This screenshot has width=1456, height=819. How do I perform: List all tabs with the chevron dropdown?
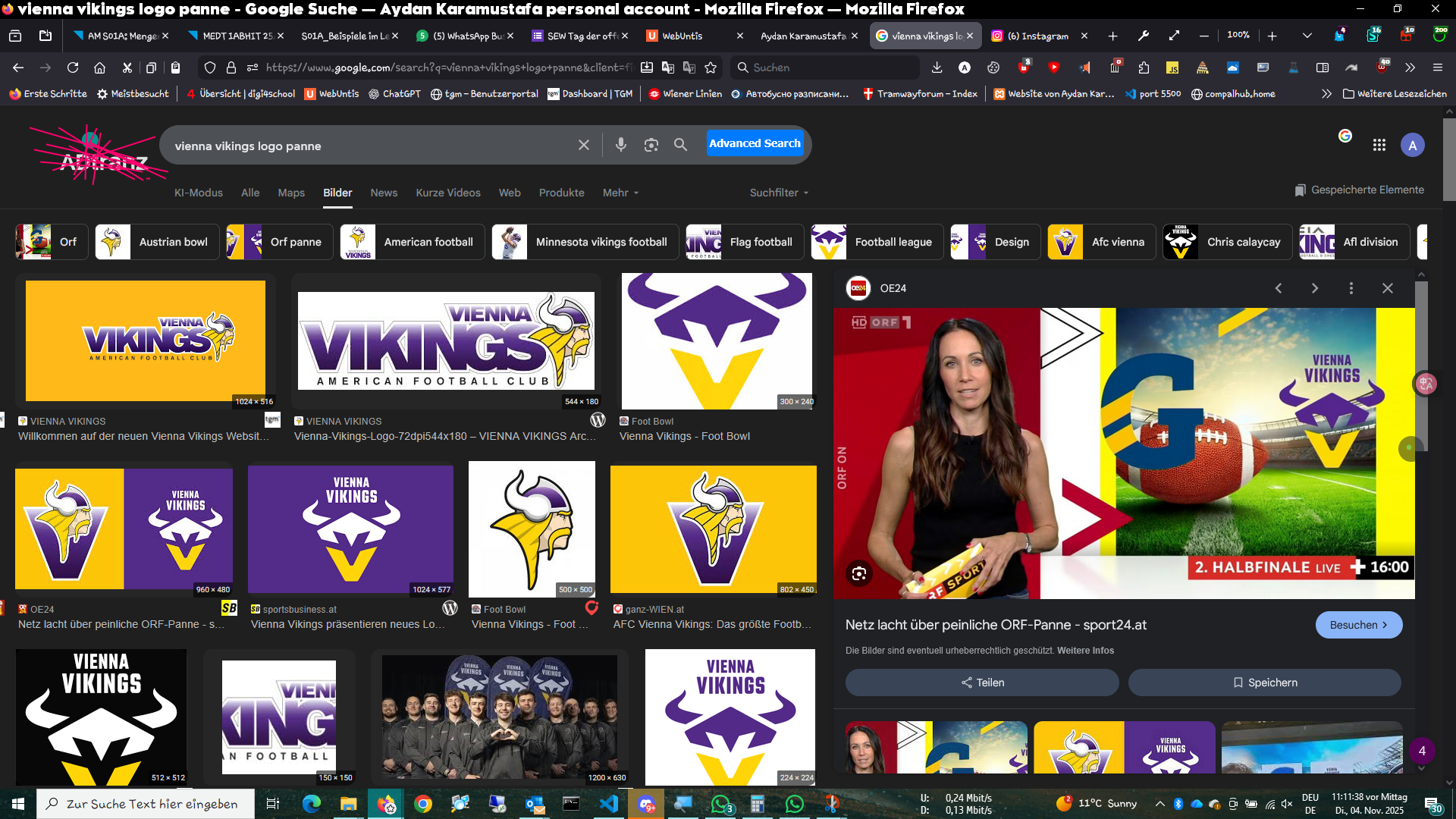tap(1307, 36)
